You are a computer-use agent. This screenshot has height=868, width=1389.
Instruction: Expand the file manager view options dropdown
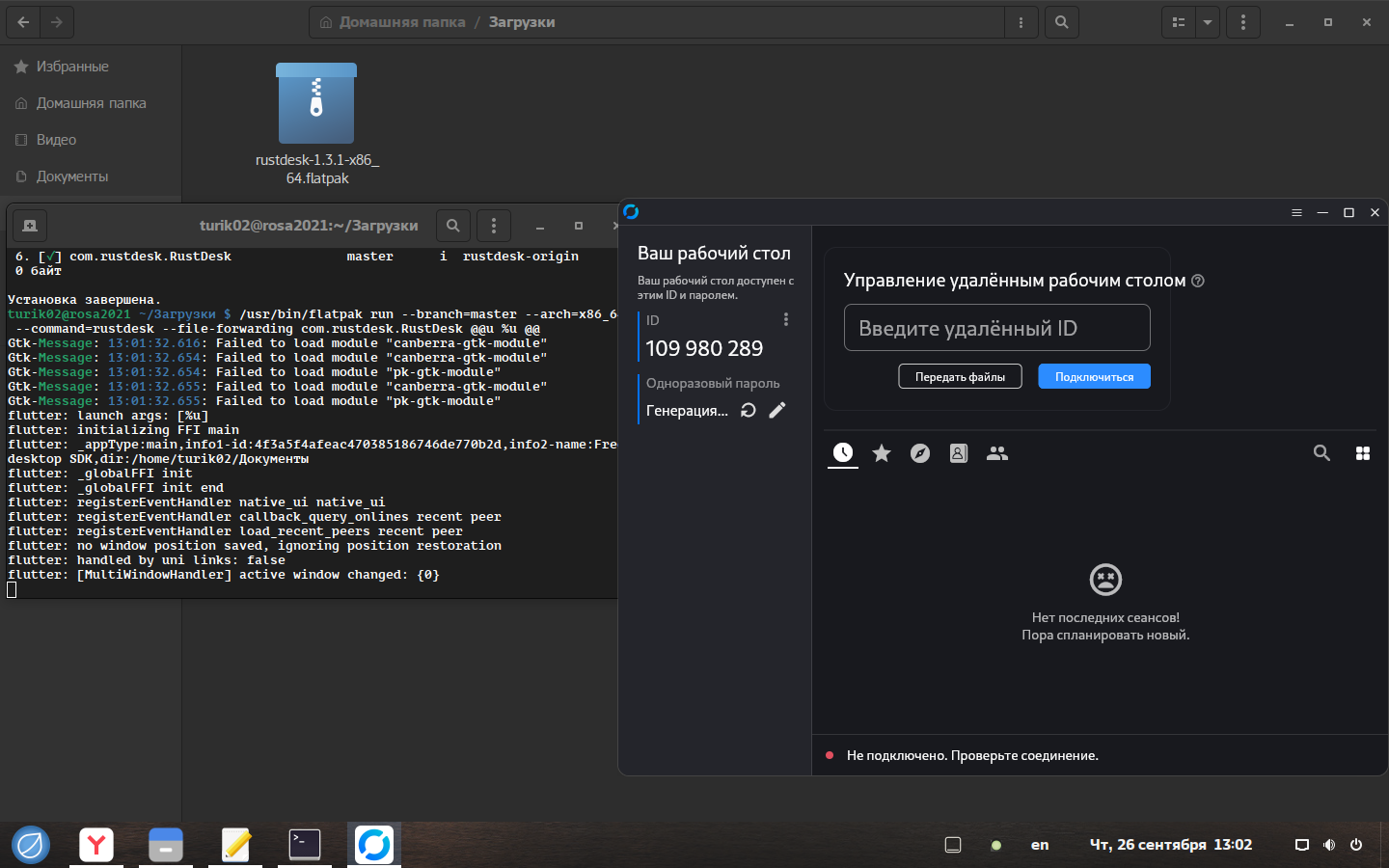[1208, 22]
